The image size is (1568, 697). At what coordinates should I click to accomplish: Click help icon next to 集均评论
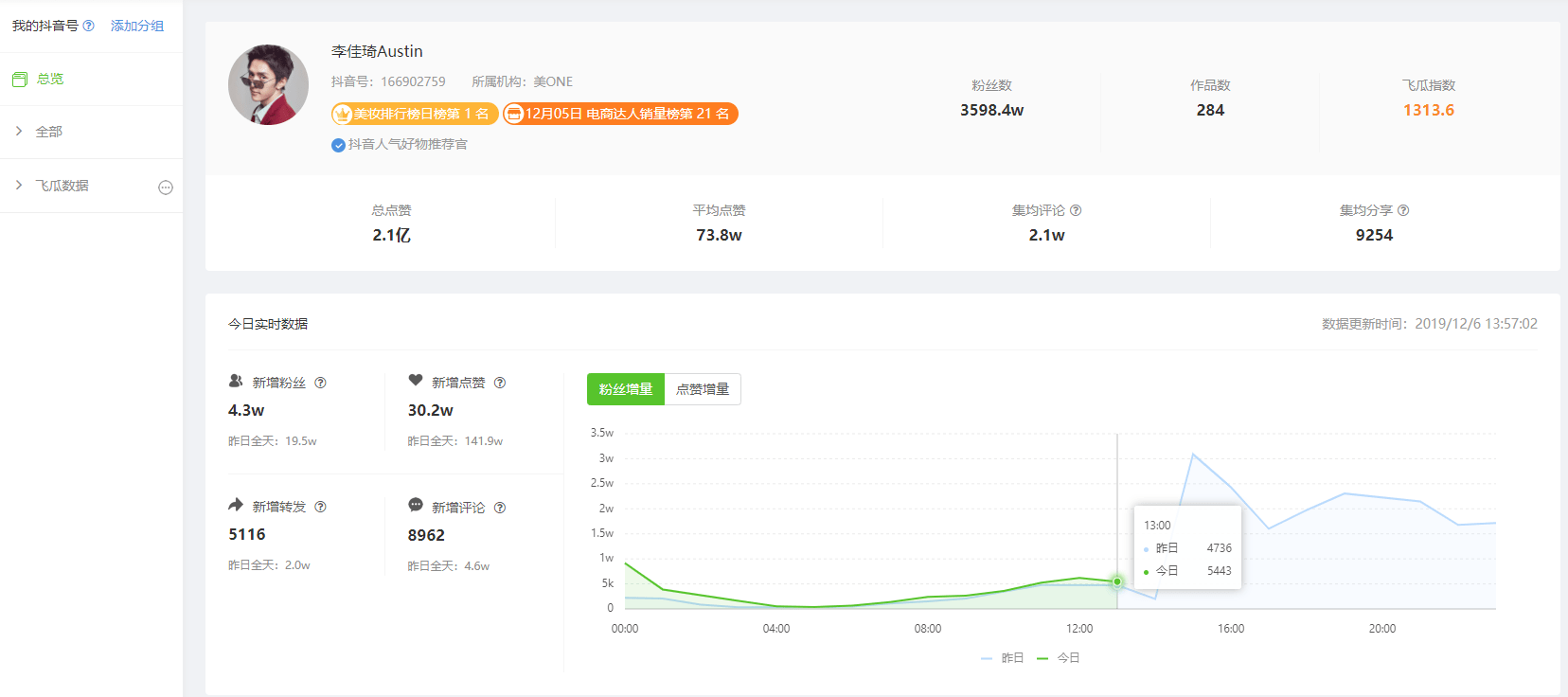pos(1076,210)
